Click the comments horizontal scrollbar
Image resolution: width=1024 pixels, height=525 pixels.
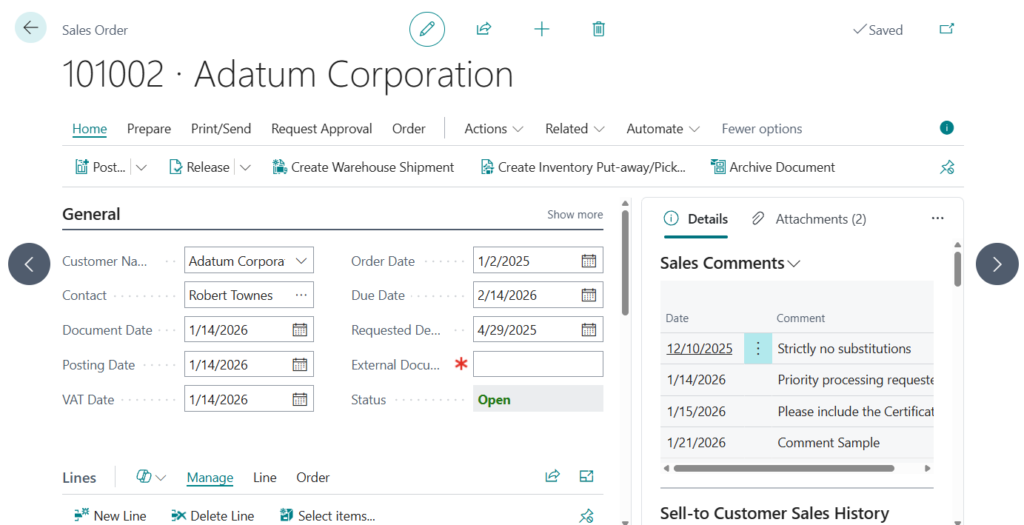[783, 467]
